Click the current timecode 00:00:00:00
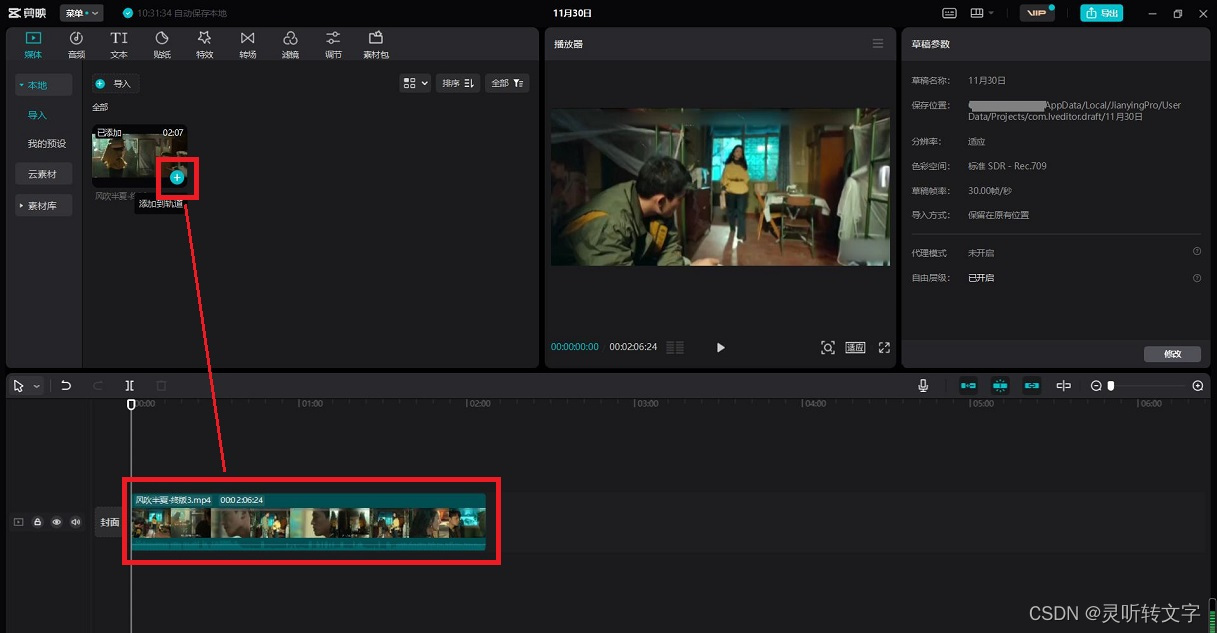 click(x=575, y=347)
